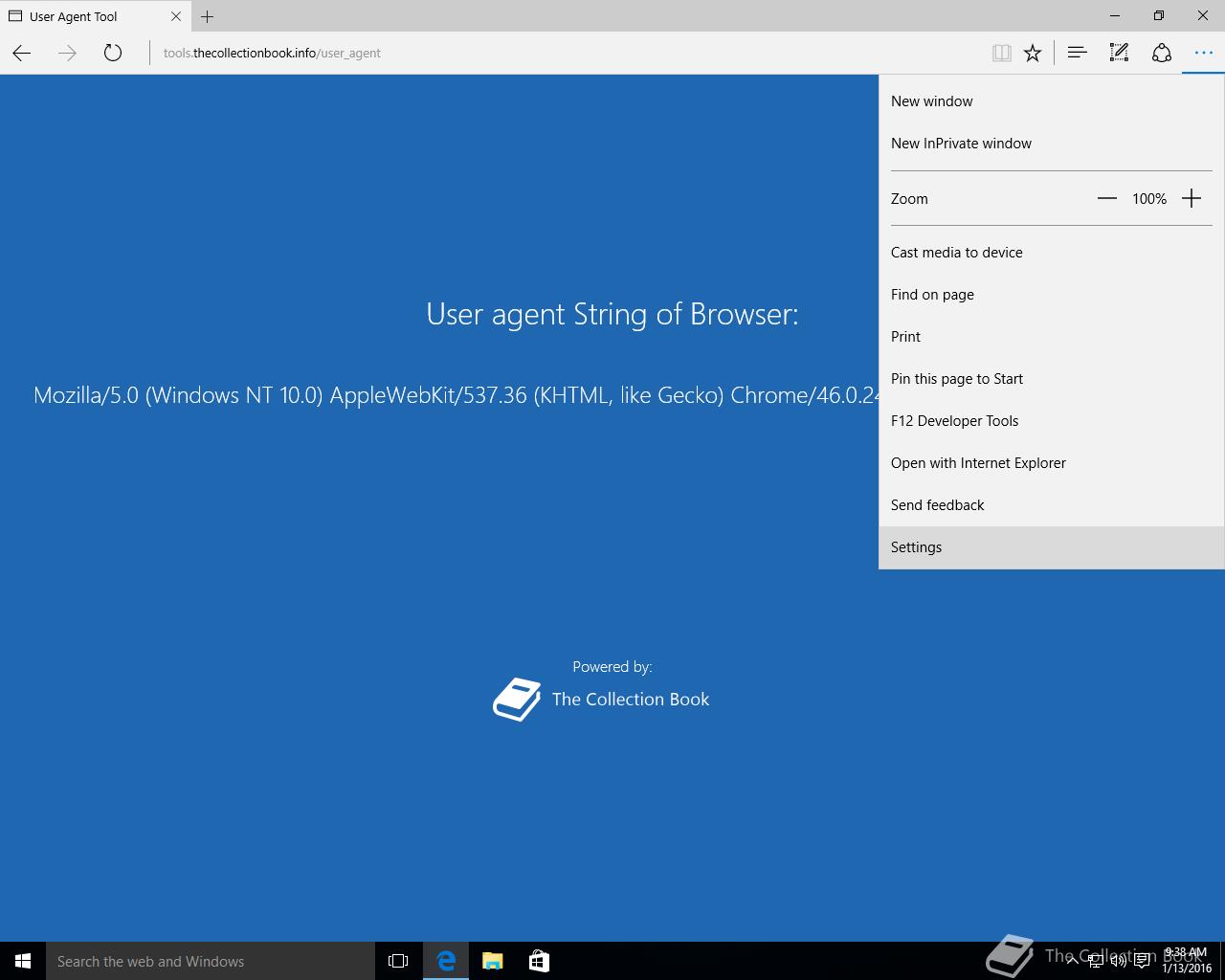The image size is (1225, 980).
Task: Open F12 Developer Tools
Action: [x=1051, y=421]
